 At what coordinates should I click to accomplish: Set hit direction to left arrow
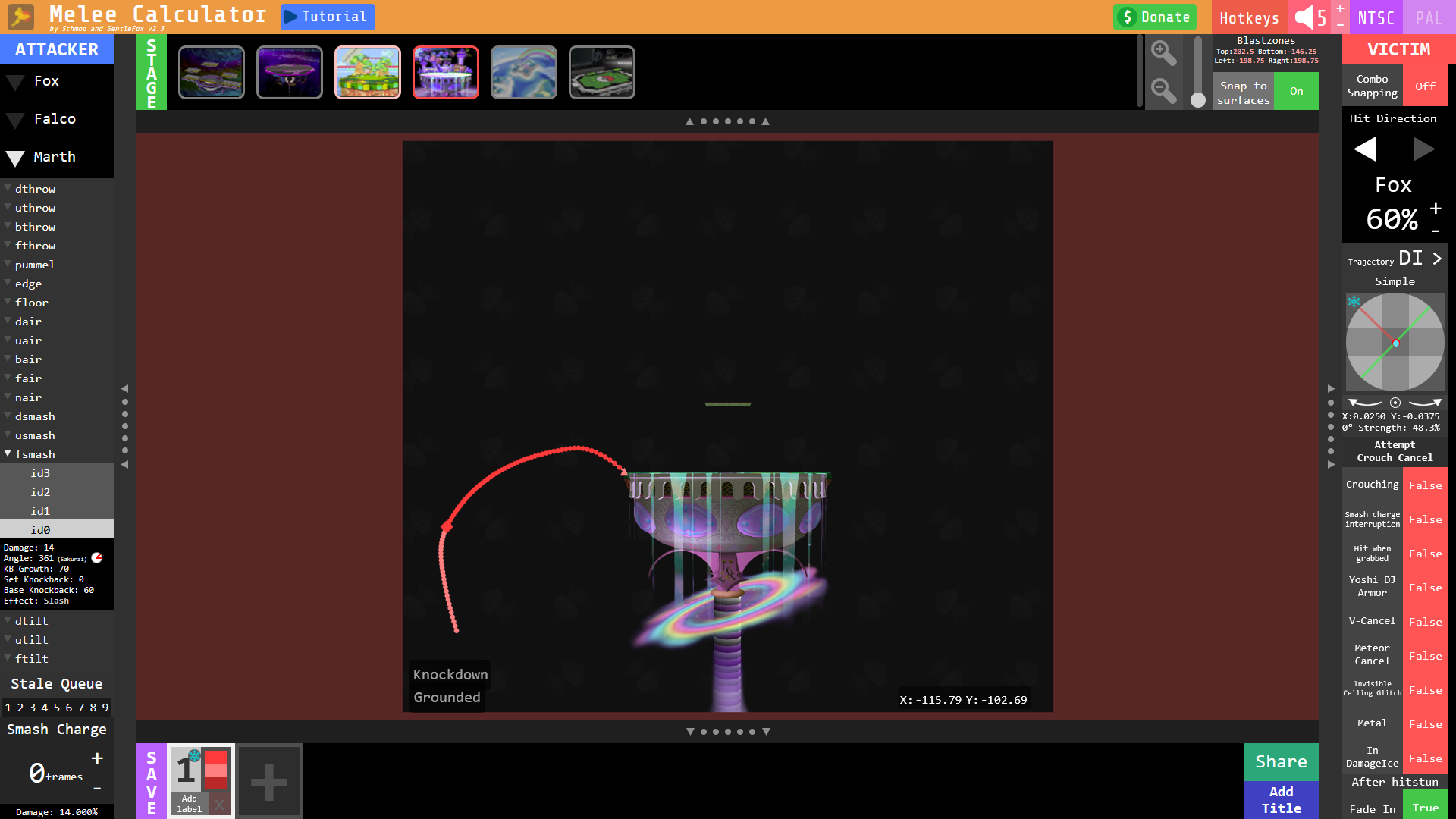(x=1365, y=149)
